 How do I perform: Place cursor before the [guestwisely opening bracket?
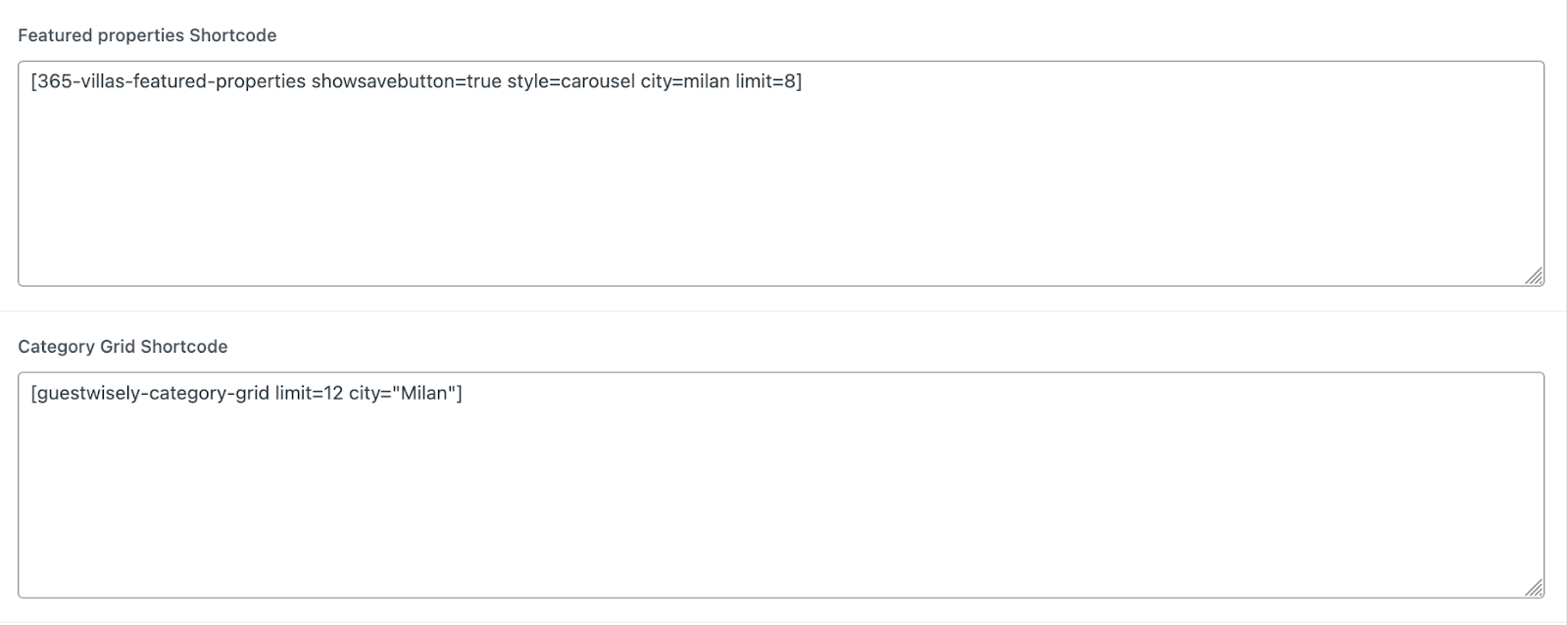31,393
